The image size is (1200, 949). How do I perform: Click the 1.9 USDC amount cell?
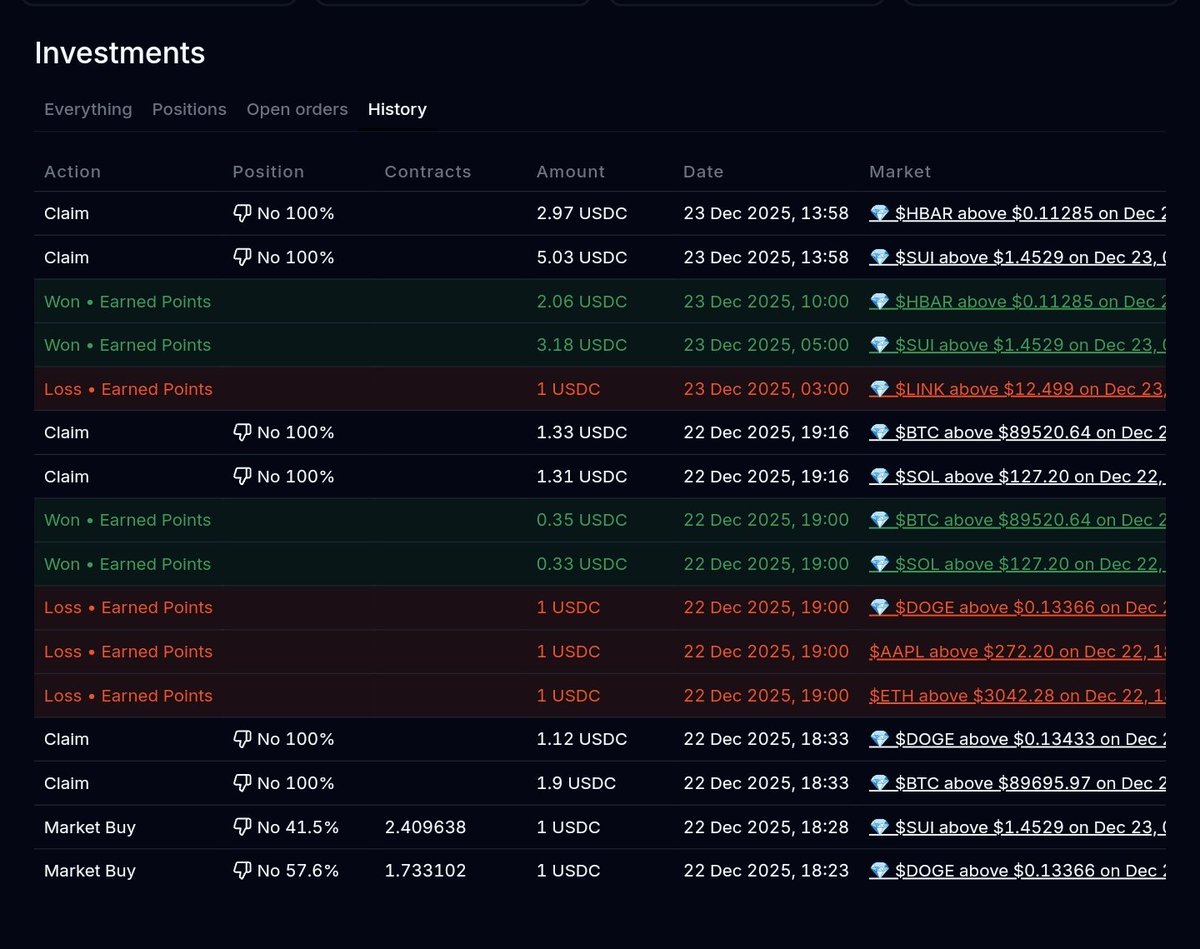[577, 783]
